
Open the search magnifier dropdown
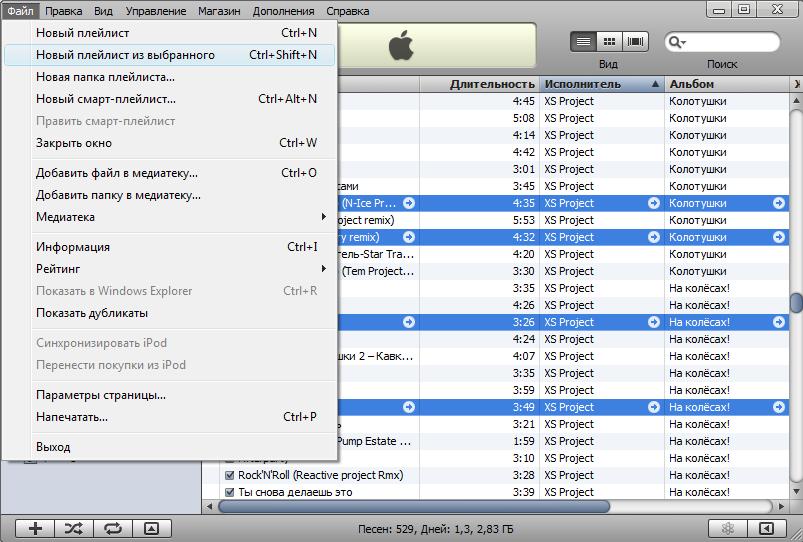(x=677, y=42)
